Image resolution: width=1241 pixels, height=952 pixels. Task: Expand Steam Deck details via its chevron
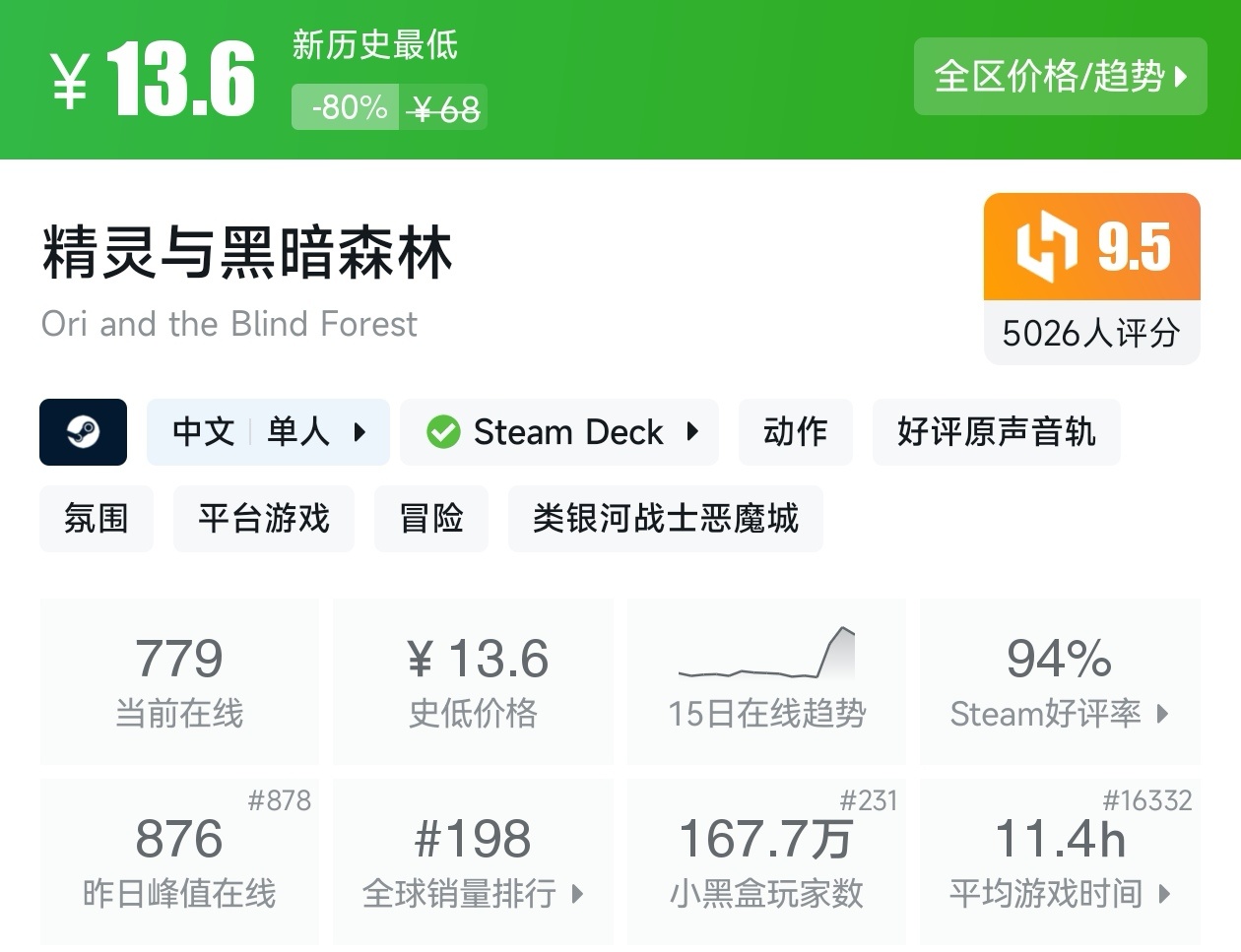692,431
